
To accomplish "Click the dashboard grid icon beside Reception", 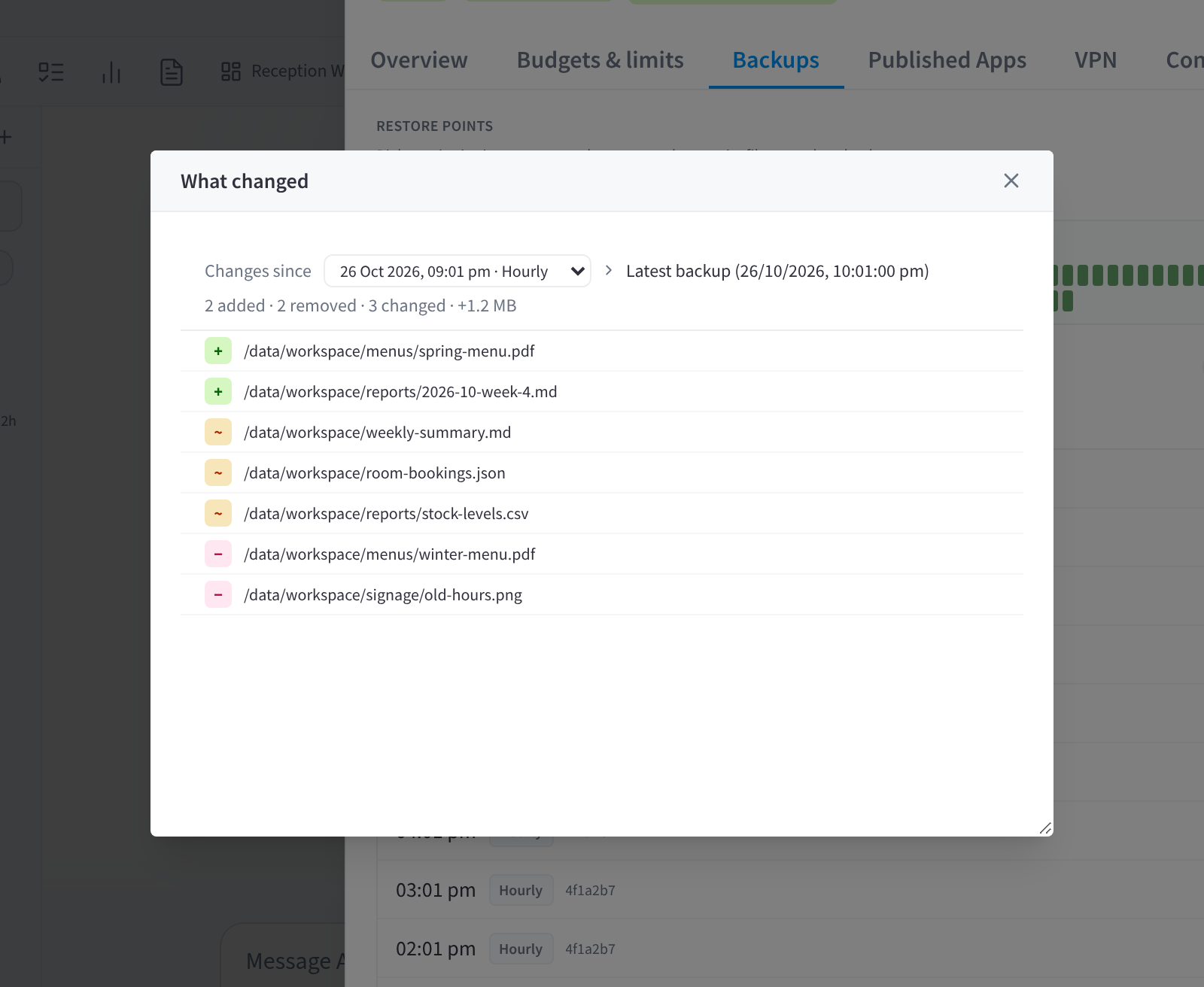I will (x=231, y=71).
